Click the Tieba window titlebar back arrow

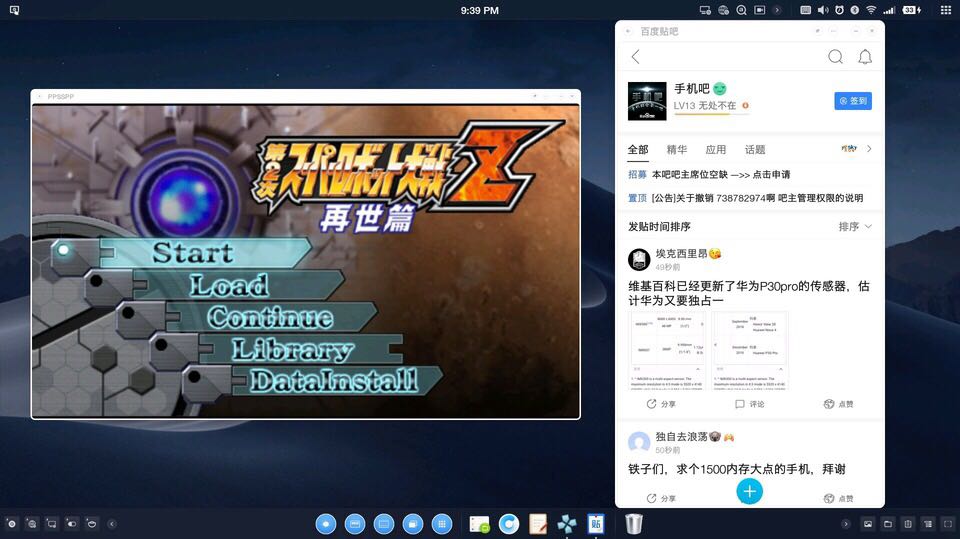628,31
